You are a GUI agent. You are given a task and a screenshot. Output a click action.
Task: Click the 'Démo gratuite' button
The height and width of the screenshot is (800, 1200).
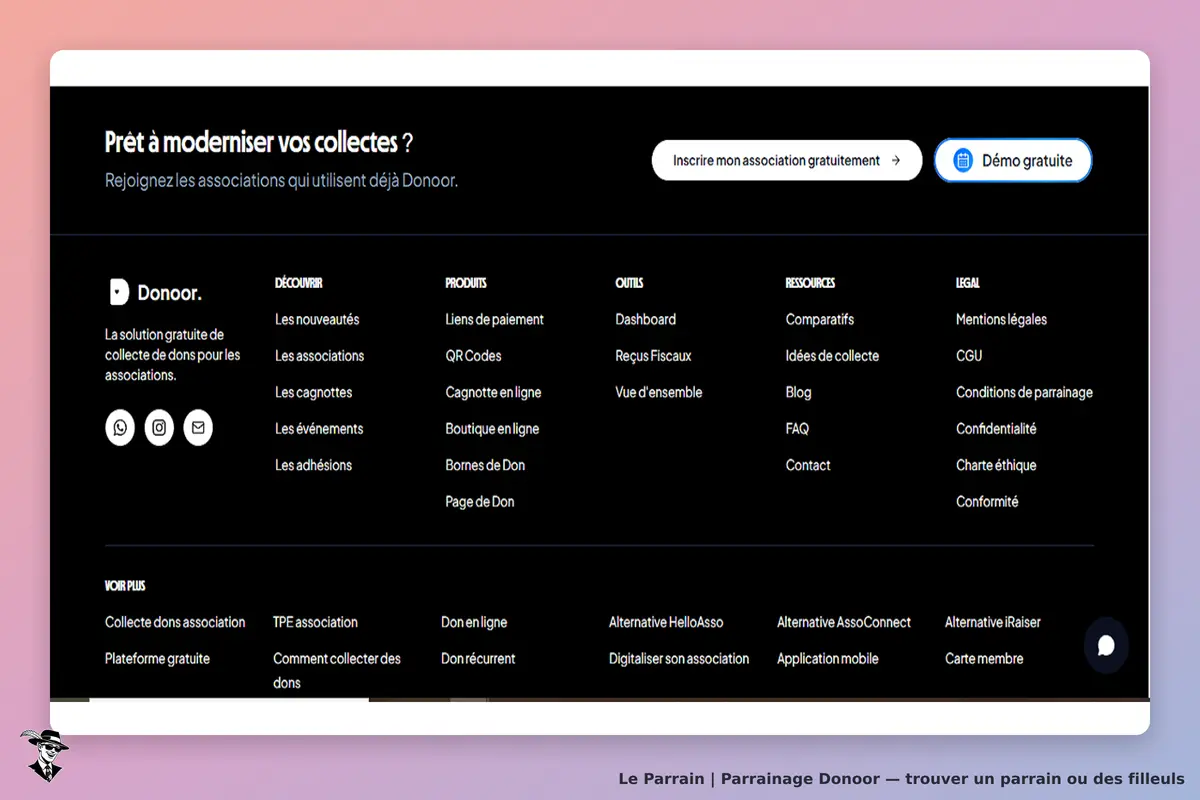(x=1013, y=160)
